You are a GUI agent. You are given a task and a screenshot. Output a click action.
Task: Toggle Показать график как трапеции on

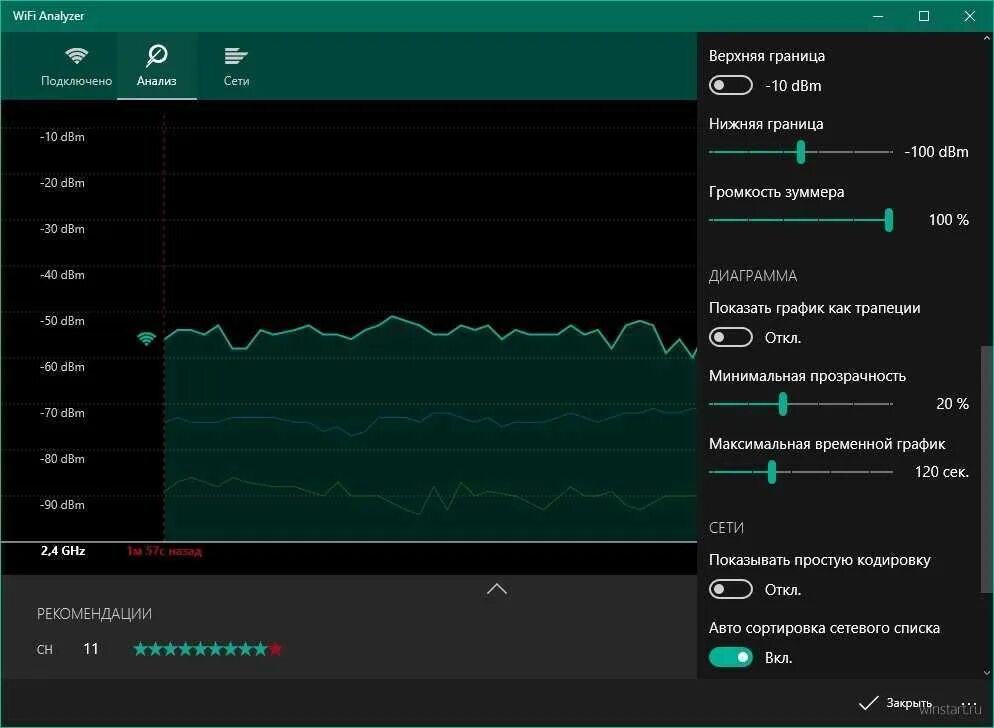pyautogui.click(x=730, y=337)
